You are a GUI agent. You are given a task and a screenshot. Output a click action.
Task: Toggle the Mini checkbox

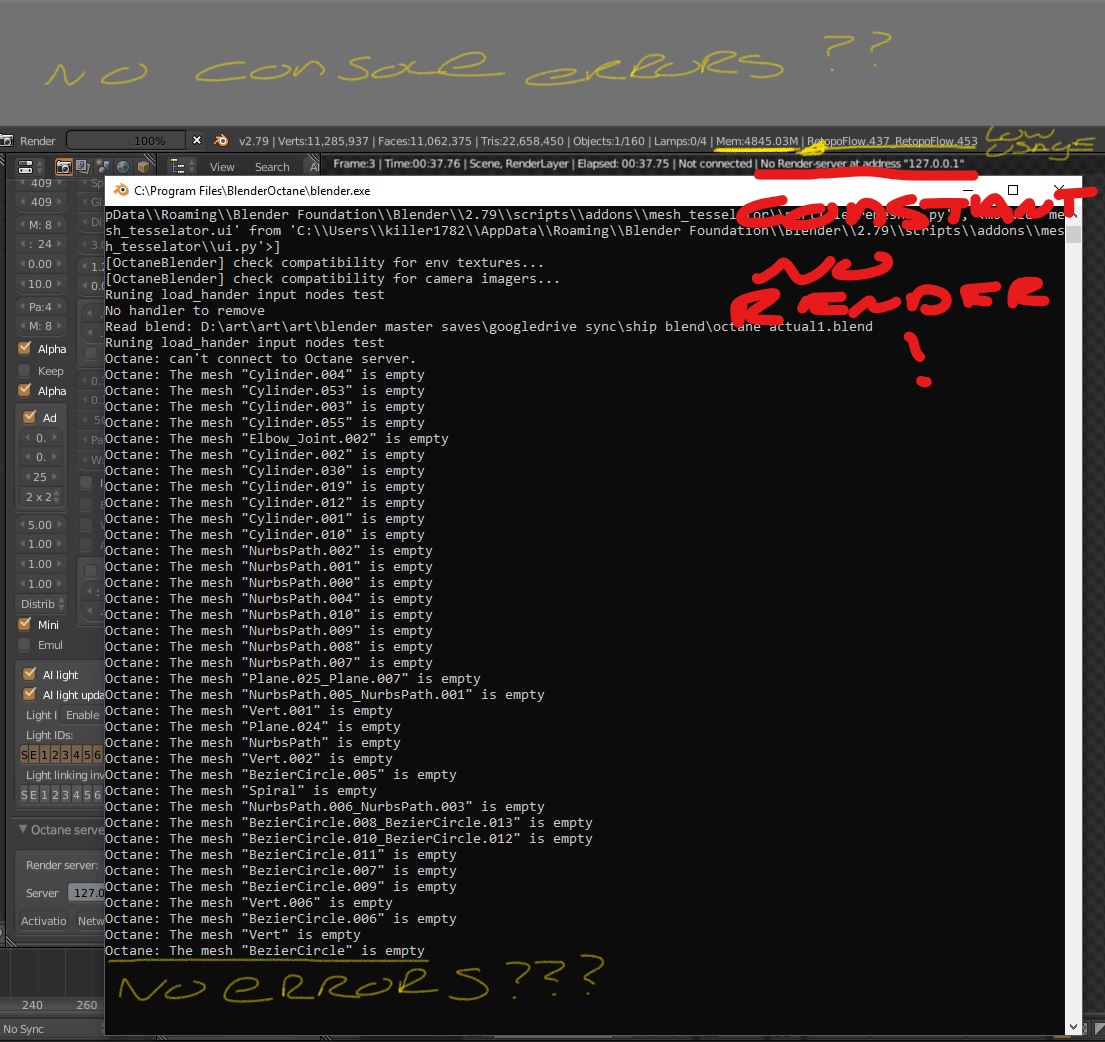click(25, 624)
